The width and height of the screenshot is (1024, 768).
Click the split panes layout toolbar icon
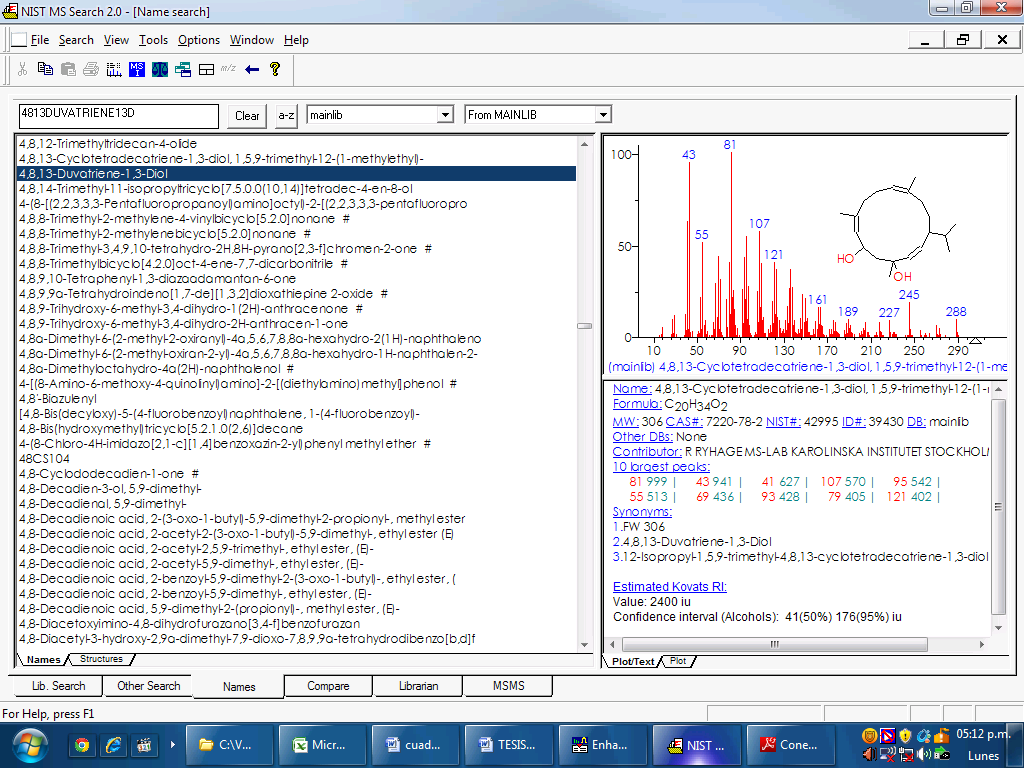pyautogui.click(x=206, y=69)
